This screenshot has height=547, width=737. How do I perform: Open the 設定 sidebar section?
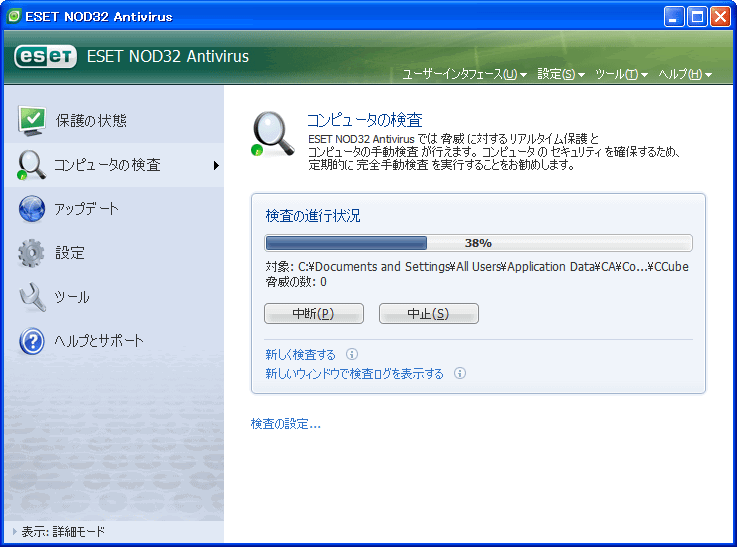click(x=114, y=253)
